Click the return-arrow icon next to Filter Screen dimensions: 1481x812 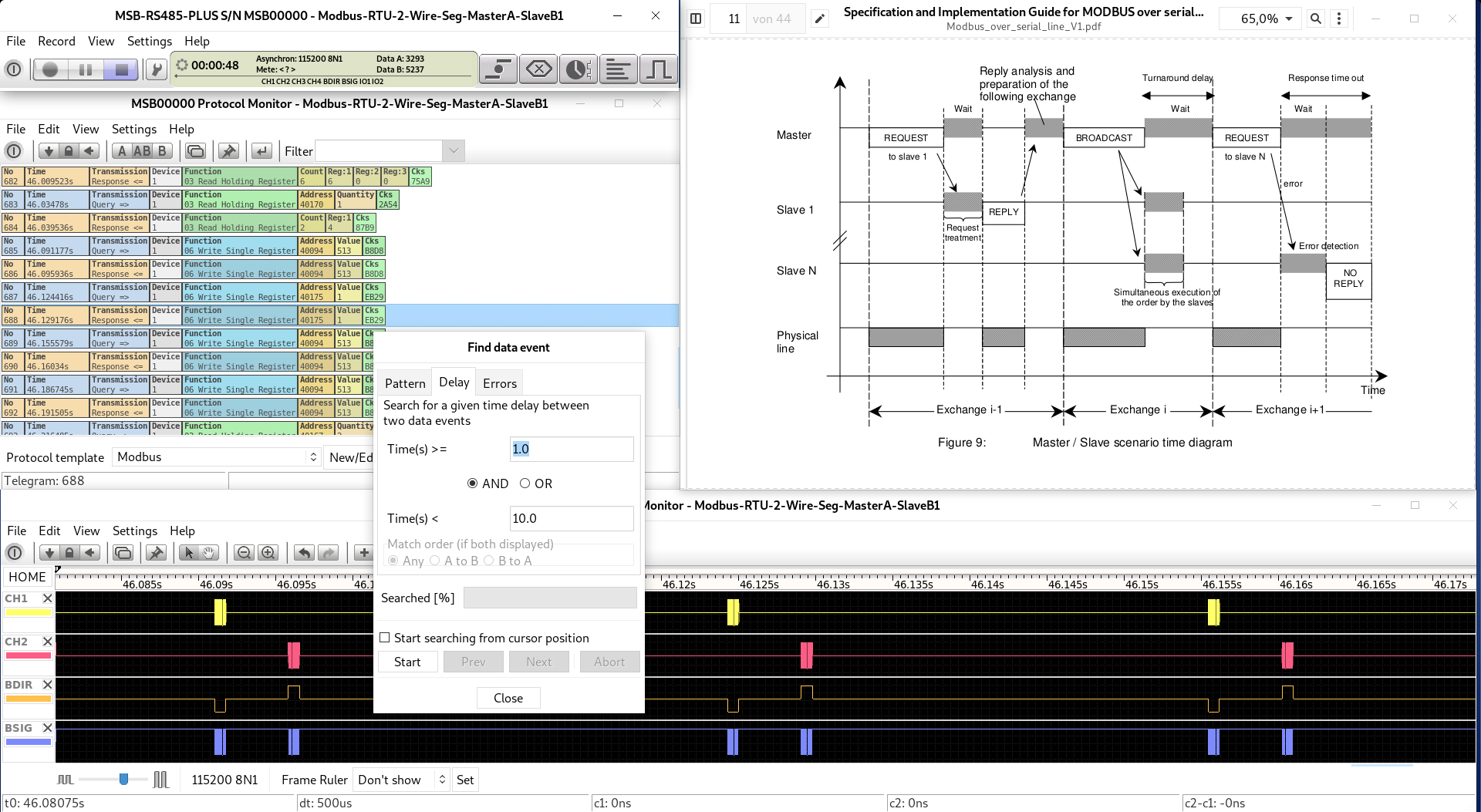pos(261,151)
